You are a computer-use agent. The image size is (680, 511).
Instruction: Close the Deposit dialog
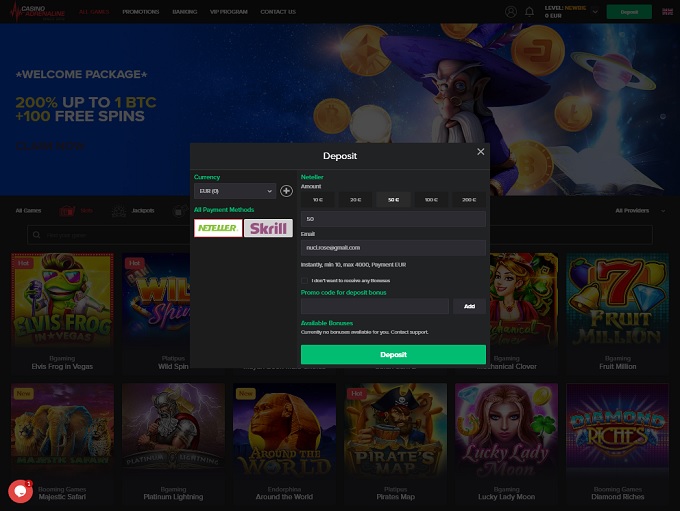pyautogui.click(x=480, y=152)
